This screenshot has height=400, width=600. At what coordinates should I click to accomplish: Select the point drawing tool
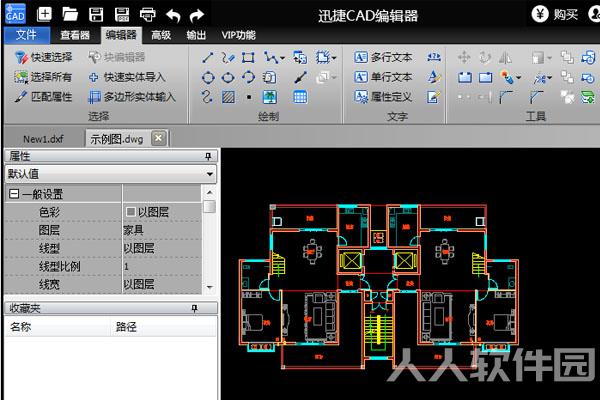pos(249,97)
